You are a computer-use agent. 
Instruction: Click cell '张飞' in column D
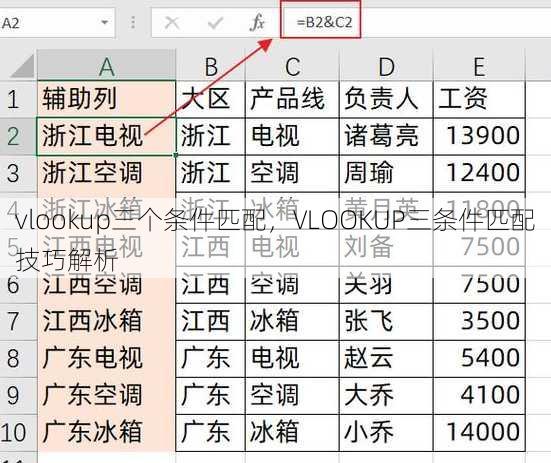tap(386, 321)
